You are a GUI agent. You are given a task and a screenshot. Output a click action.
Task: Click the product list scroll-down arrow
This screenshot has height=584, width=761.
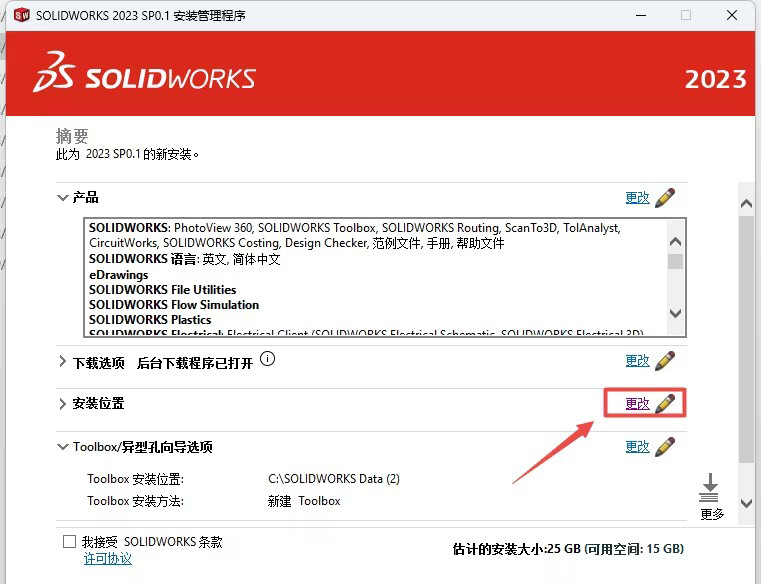point(675,314)
